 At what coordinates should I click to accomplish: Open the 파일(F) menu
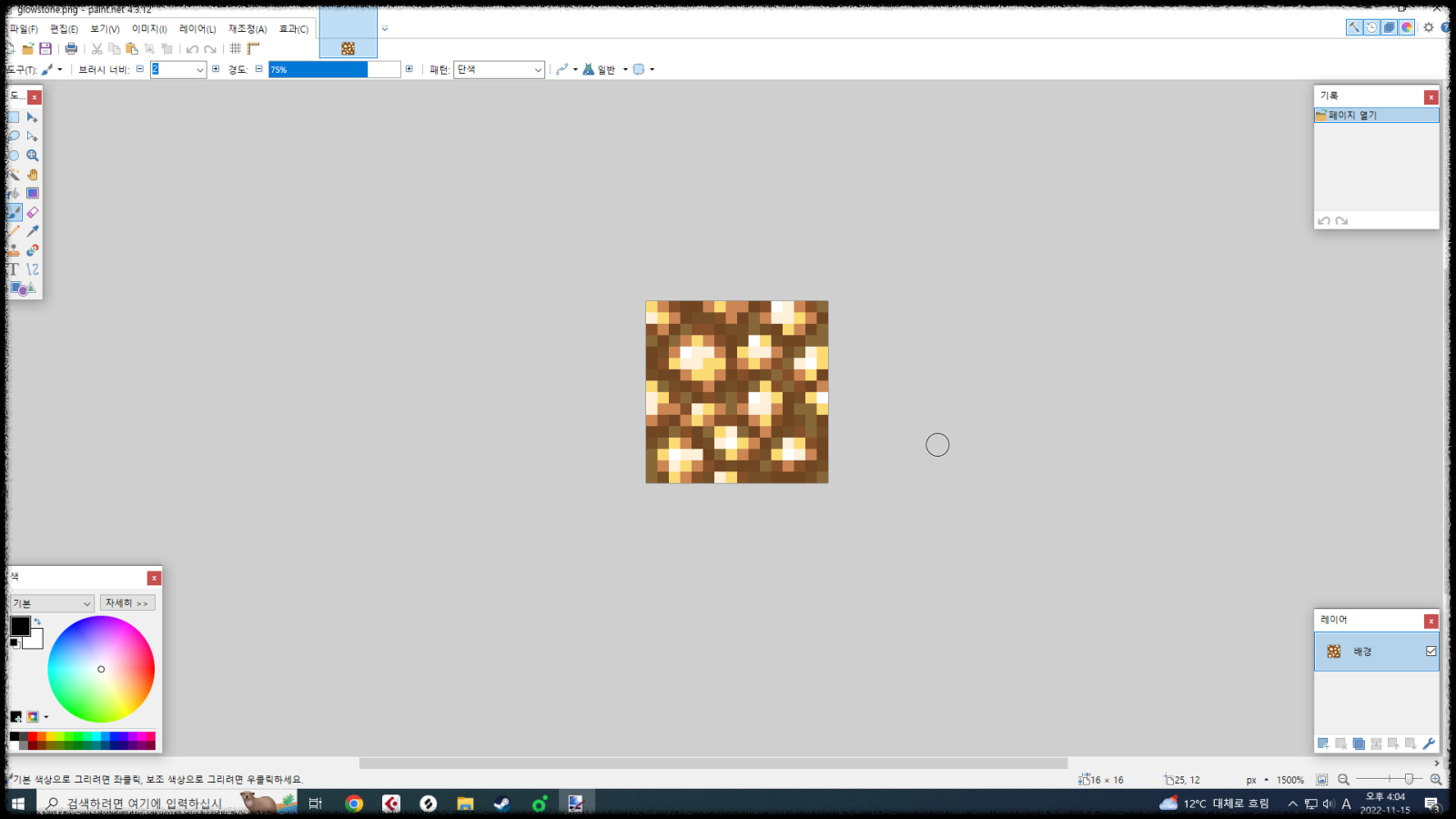coord(23,29)
